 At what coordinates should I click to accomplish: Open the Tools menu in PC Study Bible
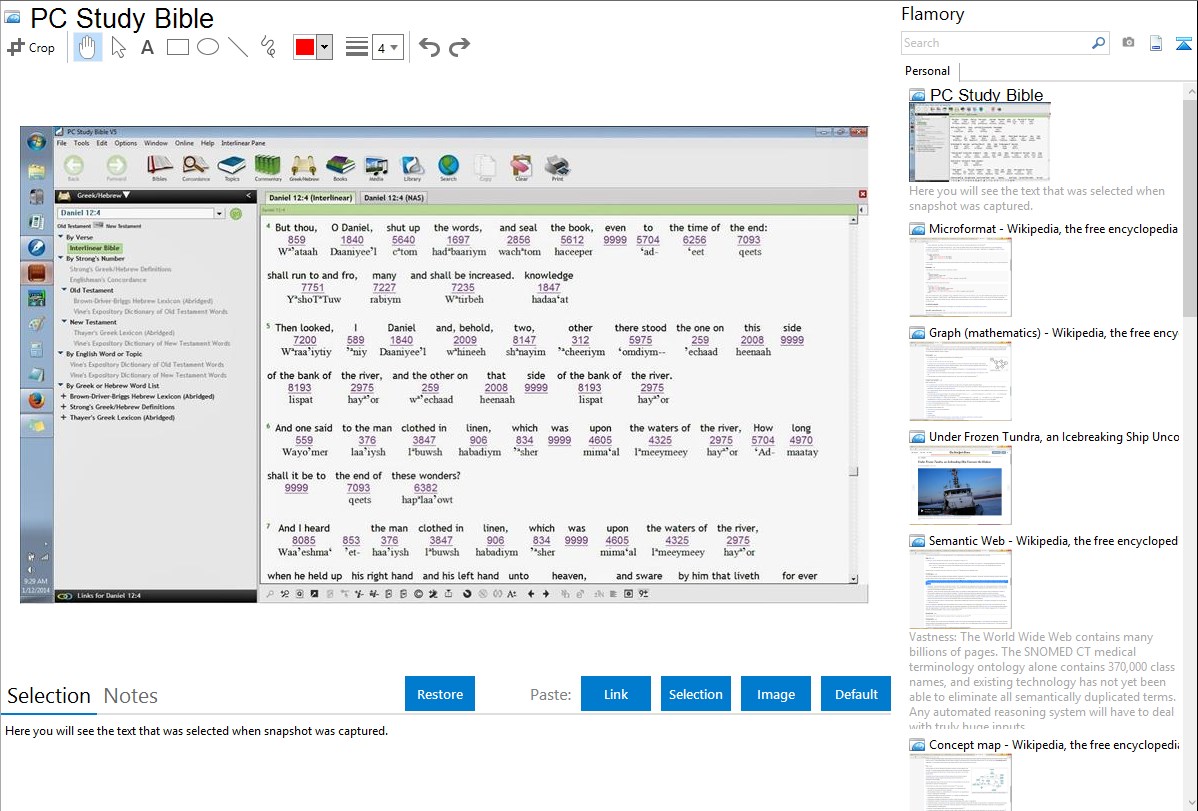[82, 143]
